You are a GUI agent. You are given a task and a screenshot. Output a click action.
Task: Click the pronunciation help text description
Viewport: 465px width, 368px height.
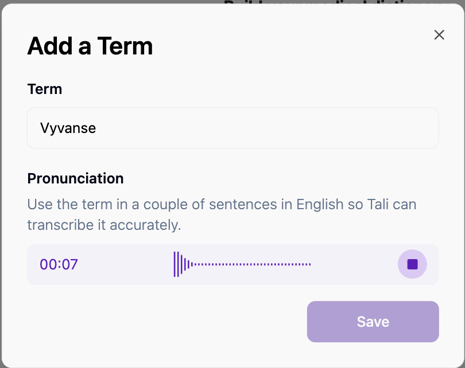pos(222,214)
